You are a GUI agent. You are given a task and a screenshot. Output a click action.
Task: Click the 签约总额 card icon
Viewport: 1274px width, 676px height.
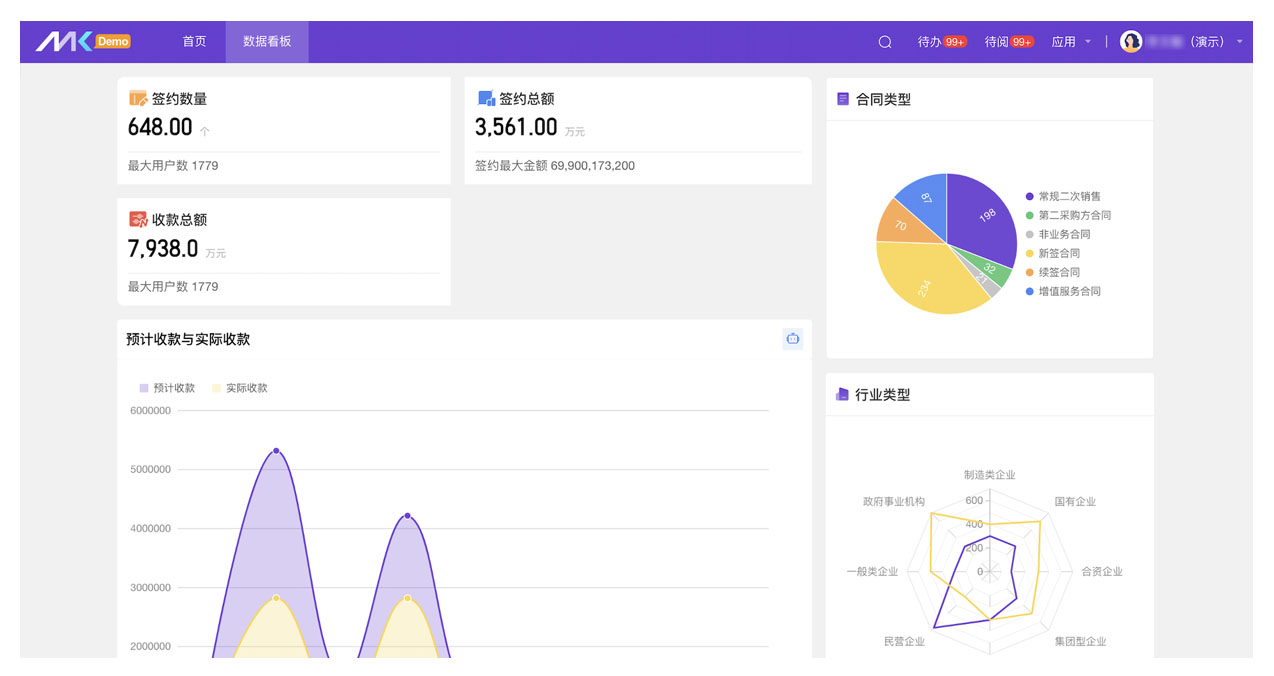click(x=486, y=99)
